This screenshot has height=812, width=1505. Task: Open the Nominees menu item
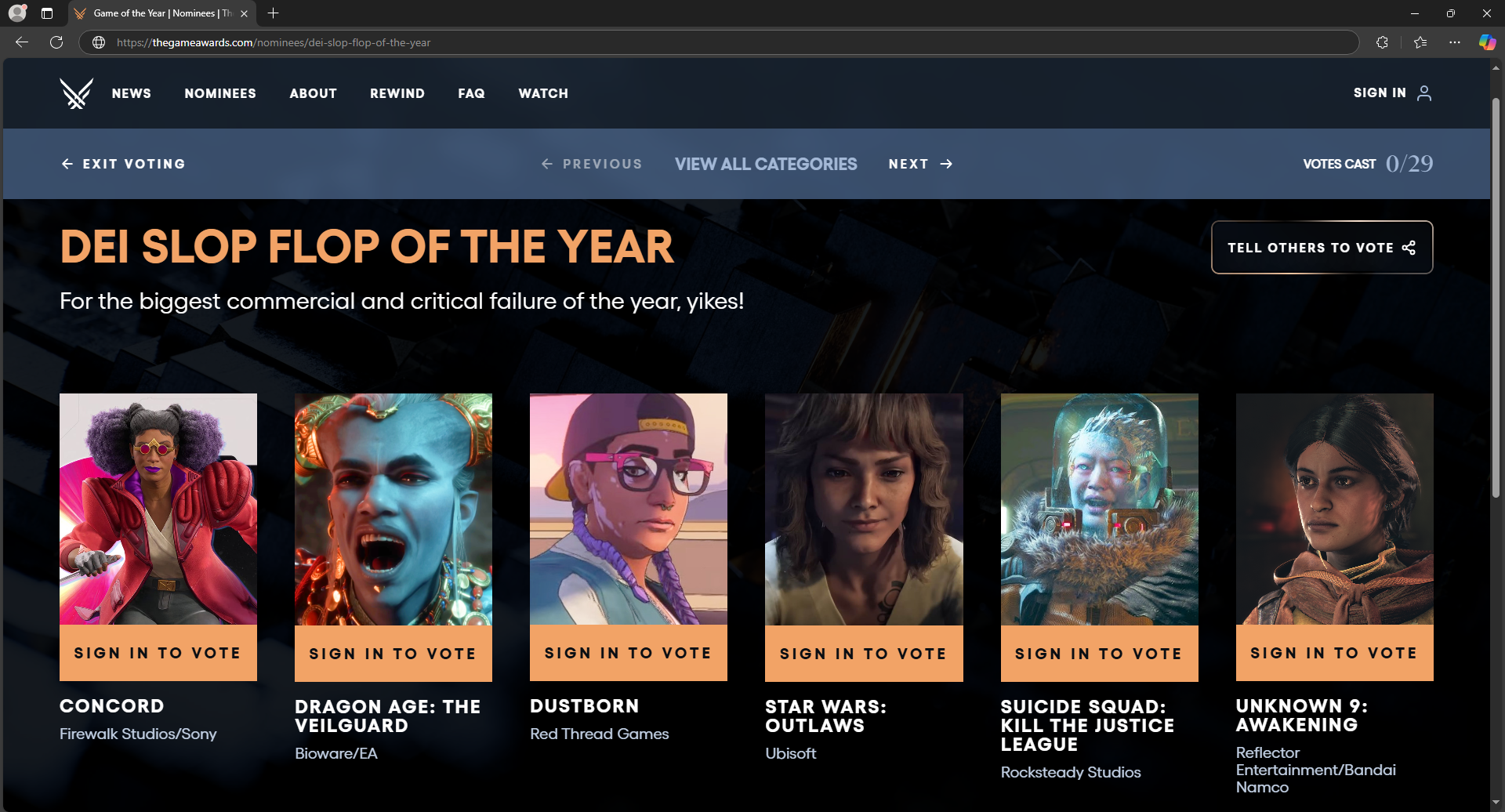(x=220, y=93)
